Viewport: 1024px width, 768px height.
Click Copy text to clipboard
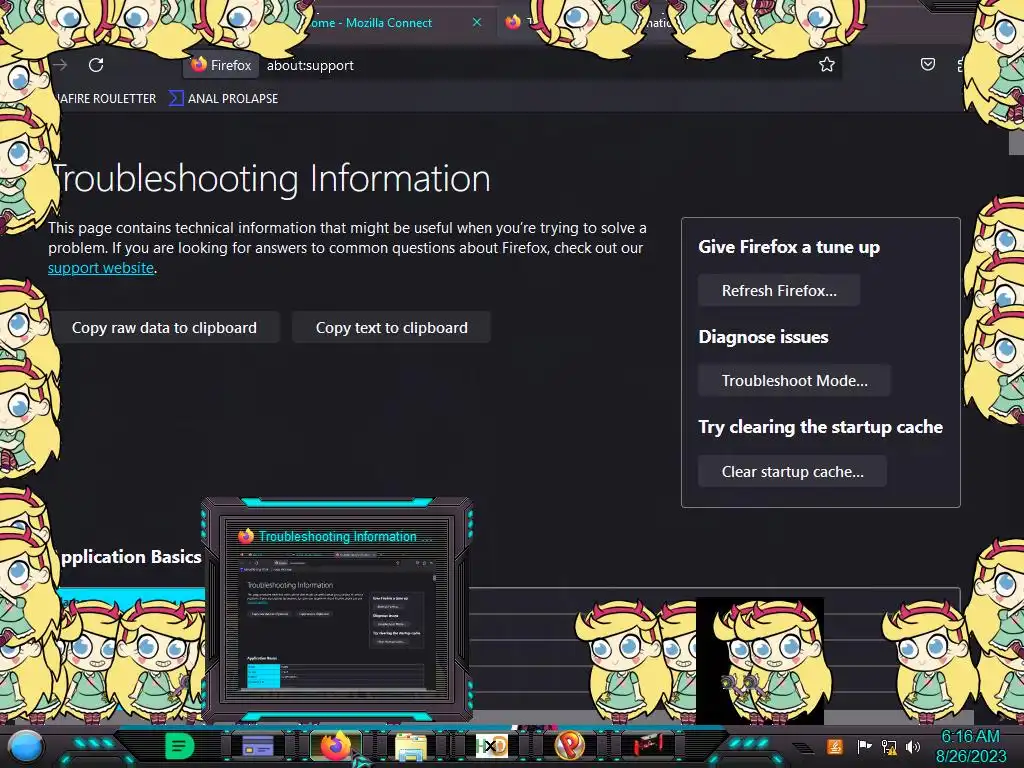click(391, 328)
